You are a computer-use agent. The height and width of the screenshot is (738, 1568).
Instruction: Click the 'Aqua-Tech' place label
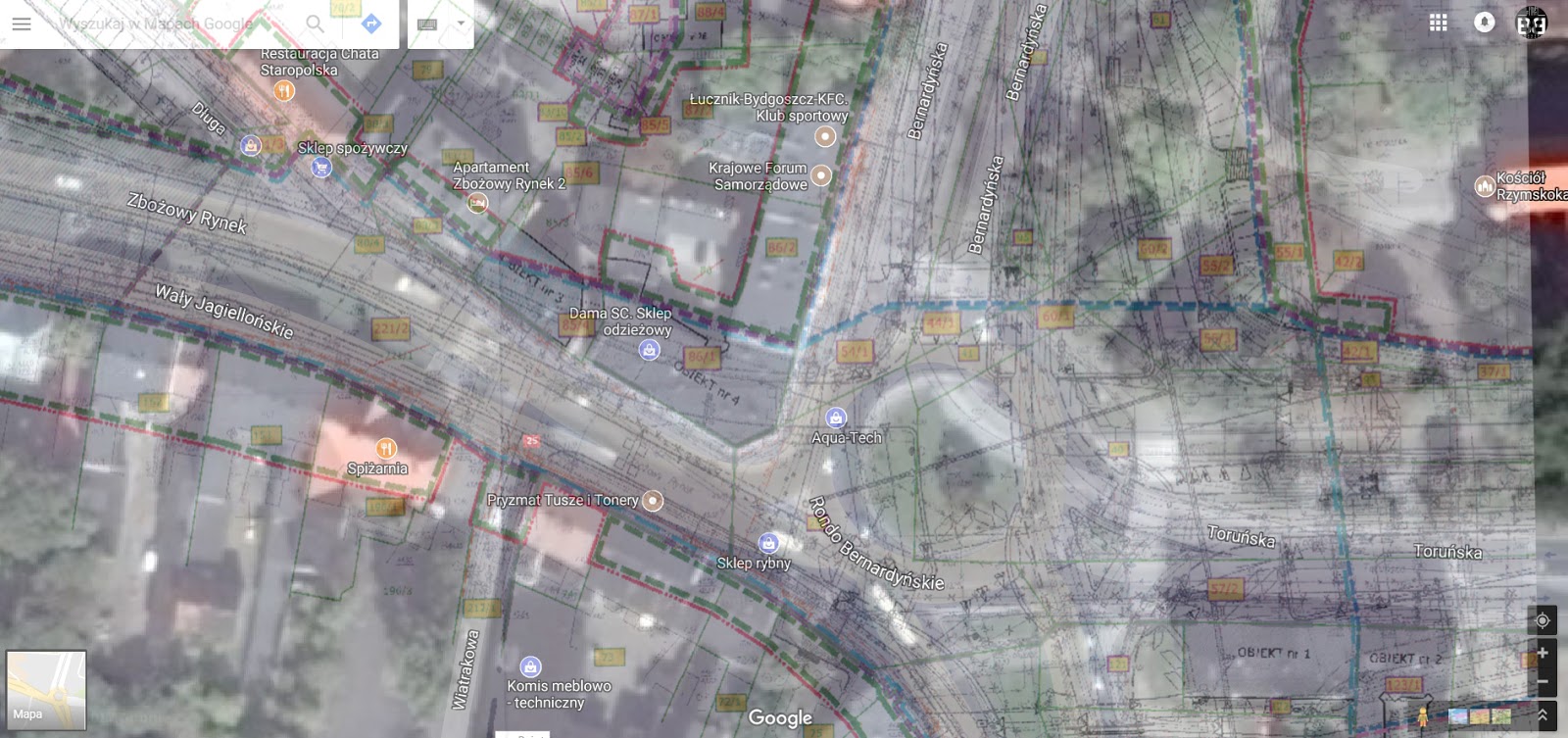pos(847,438)
